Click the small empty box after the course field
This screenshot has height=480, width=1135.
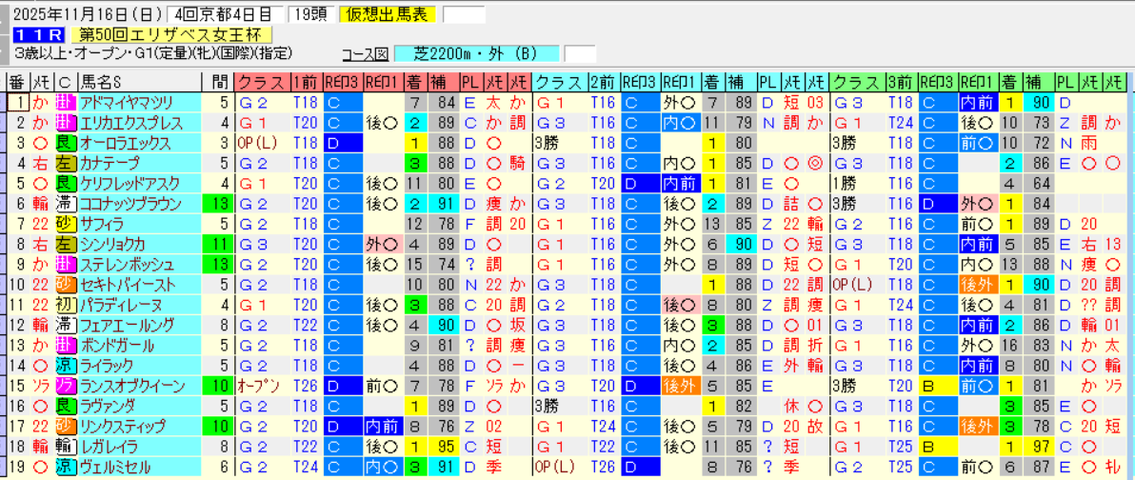[580, 54]
